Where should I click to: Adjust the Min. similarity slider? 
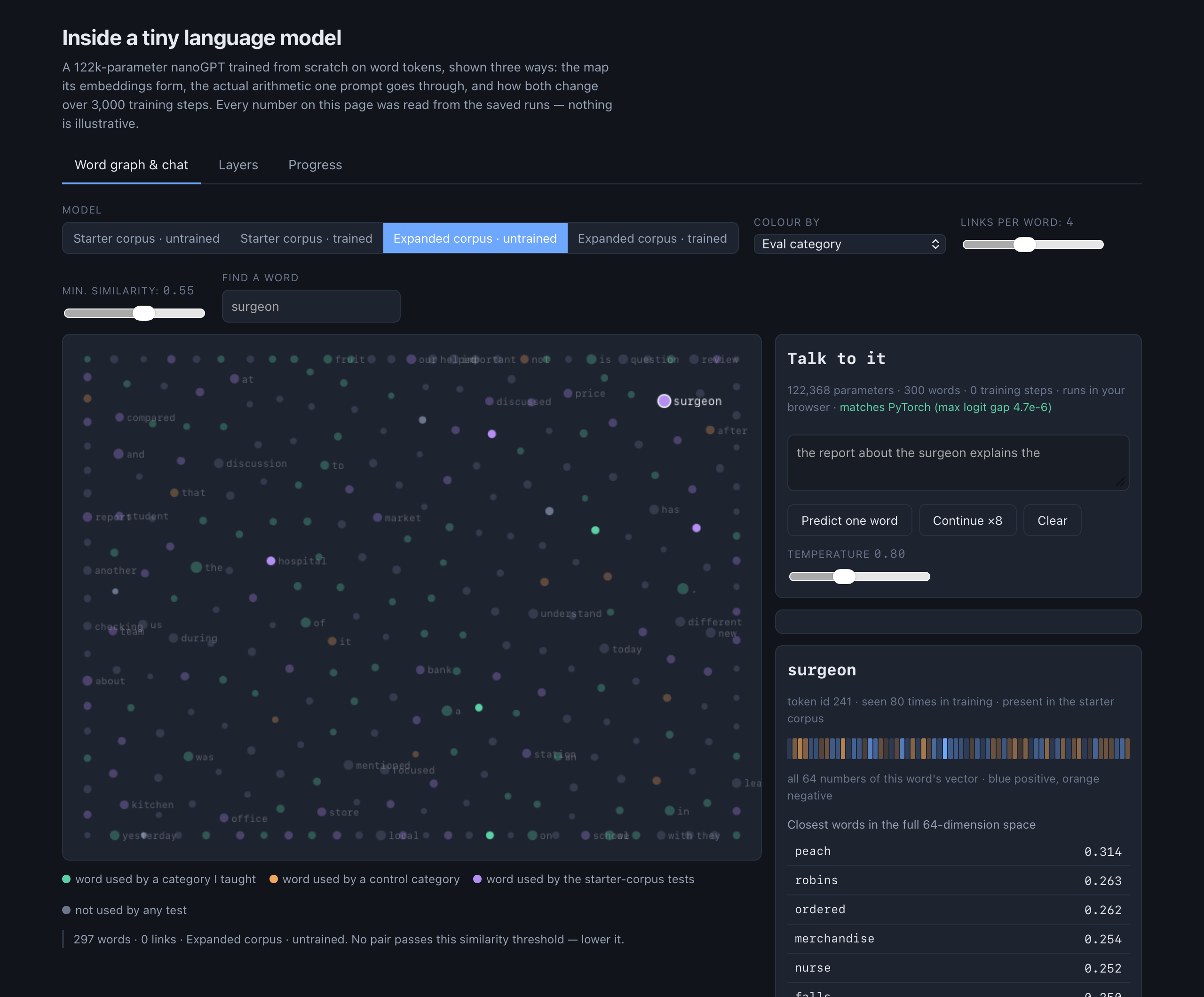[134, 313]
